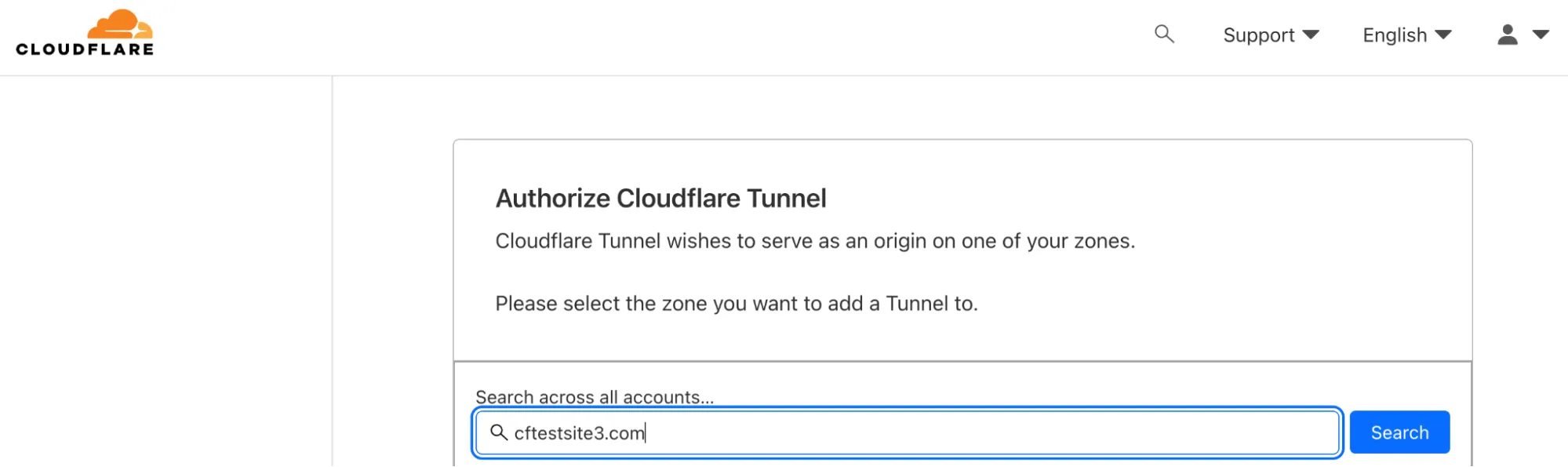
Task: Open the language chevron beside English
Action: click(x=1443, y=35)
